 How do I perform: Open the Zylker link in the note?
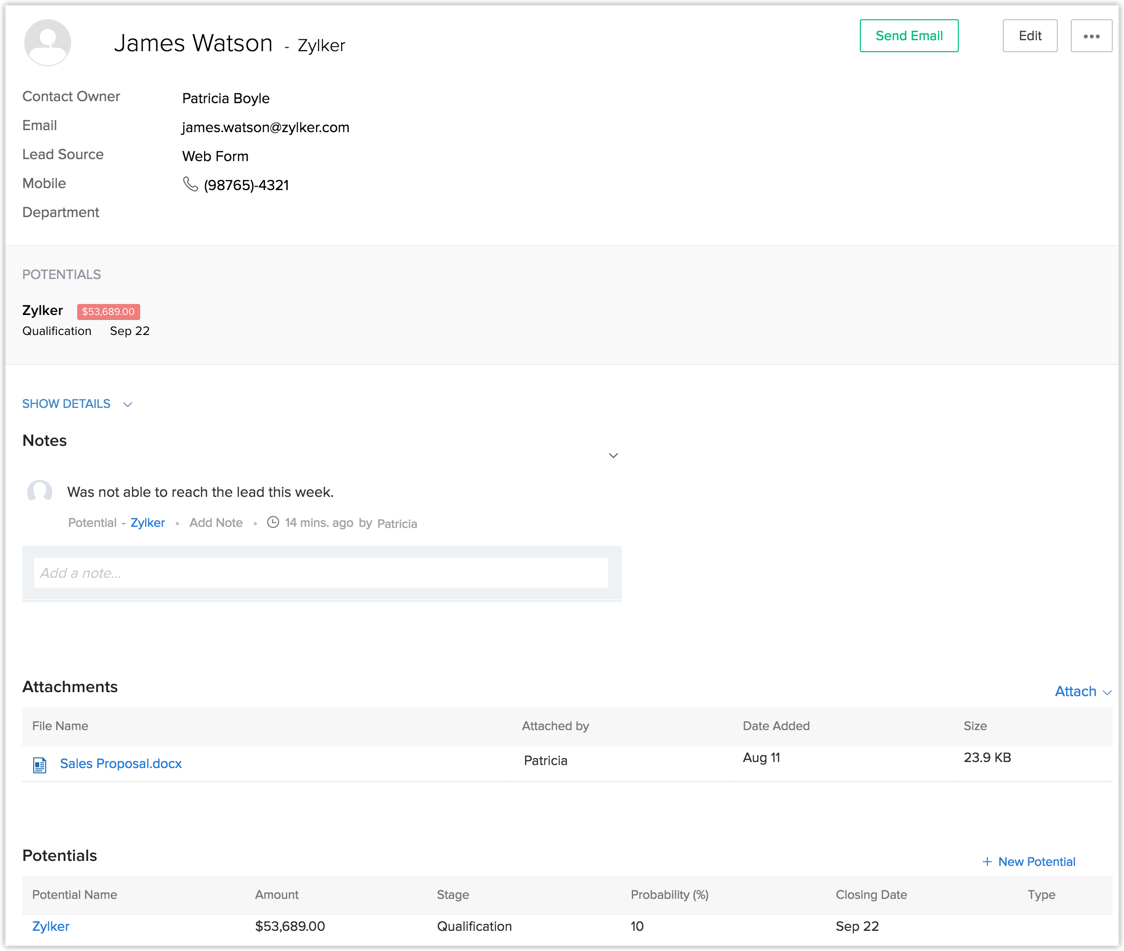[x=147, y=523]
